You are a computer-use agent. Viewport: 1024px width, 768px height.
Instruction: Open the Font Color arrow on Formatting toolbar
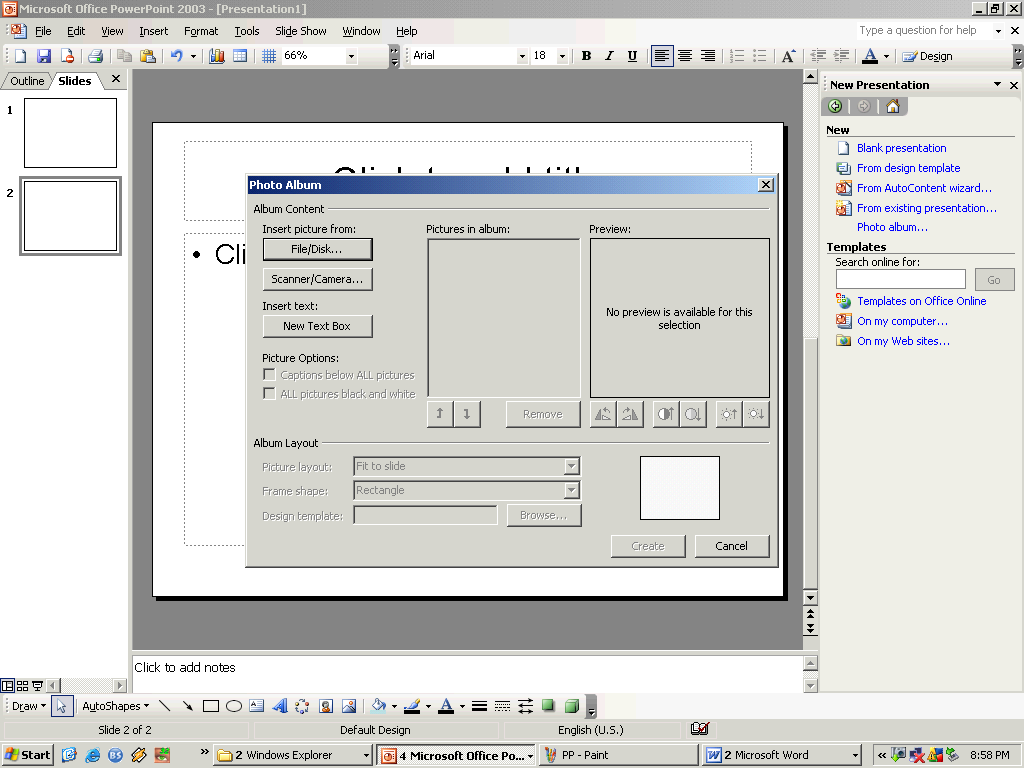[x=886, y=56]
